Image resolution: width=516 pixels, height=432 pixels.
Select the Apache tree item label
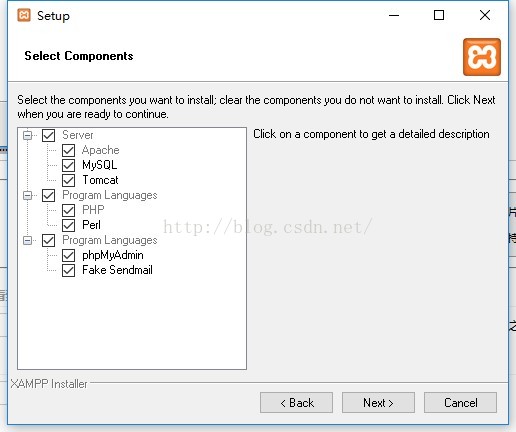(100, 150)
